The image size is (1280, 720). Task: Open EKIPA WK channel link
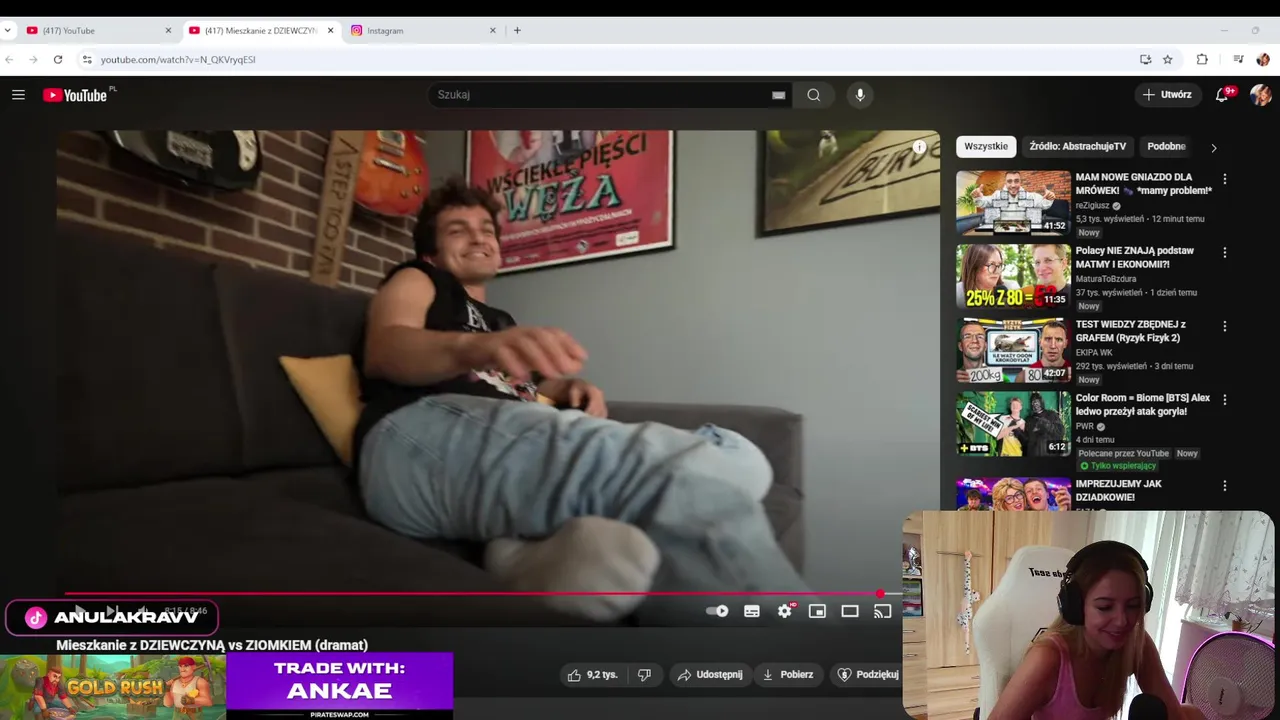click(x=1094, y=353)
